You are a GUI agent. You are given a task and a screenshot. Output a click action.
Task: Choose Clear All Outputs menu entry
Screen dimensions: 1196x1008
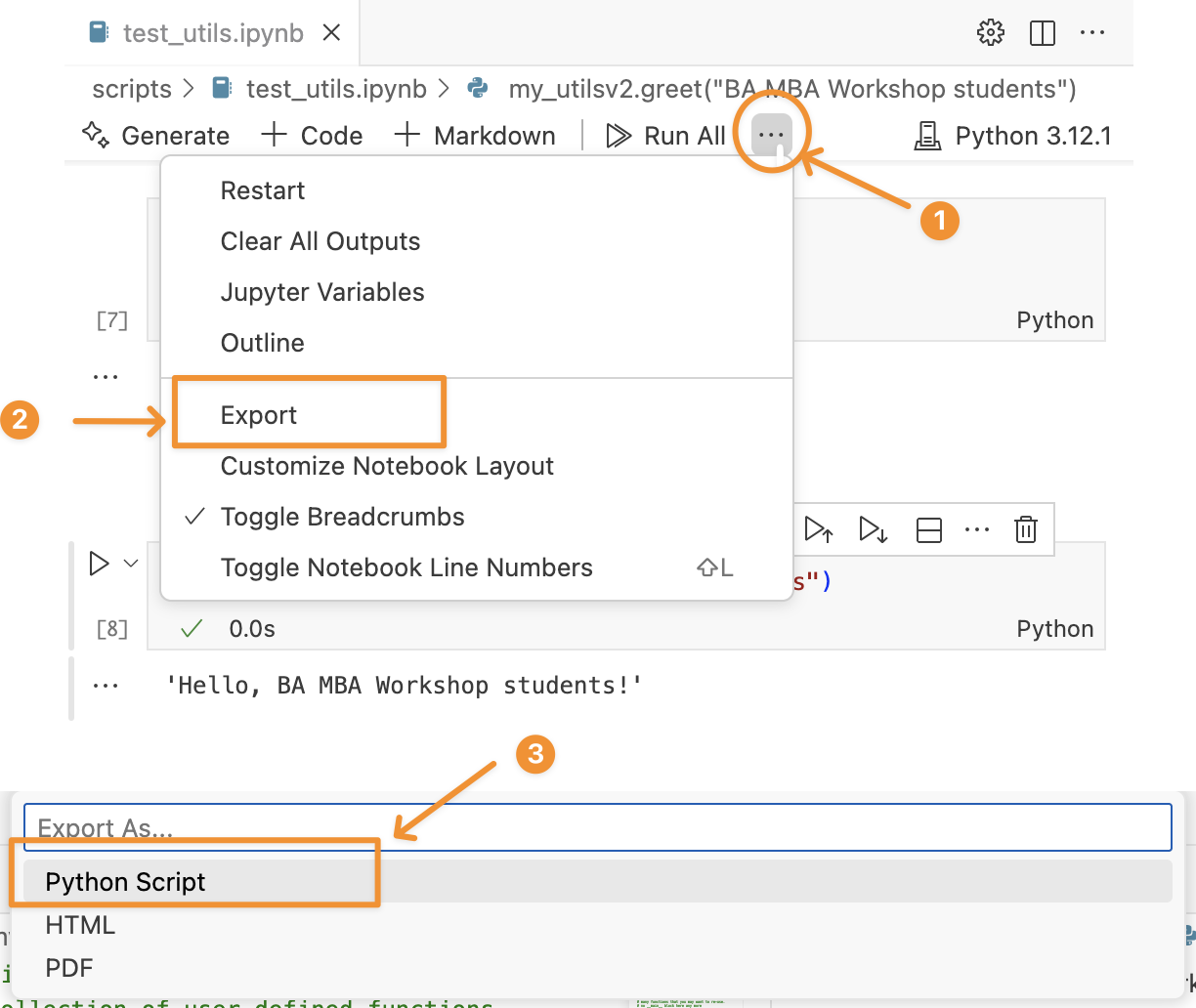pos(320,241)
